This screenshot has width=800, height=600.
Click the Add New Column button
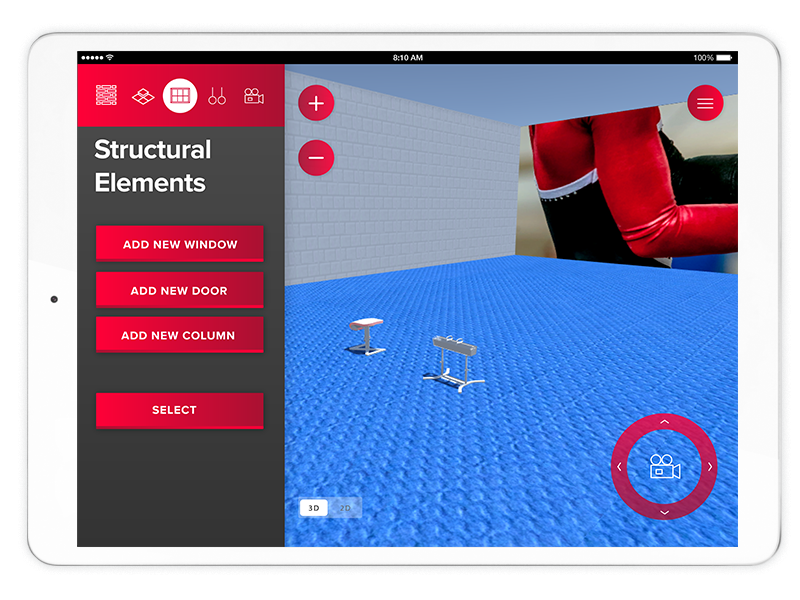point(180,335)
